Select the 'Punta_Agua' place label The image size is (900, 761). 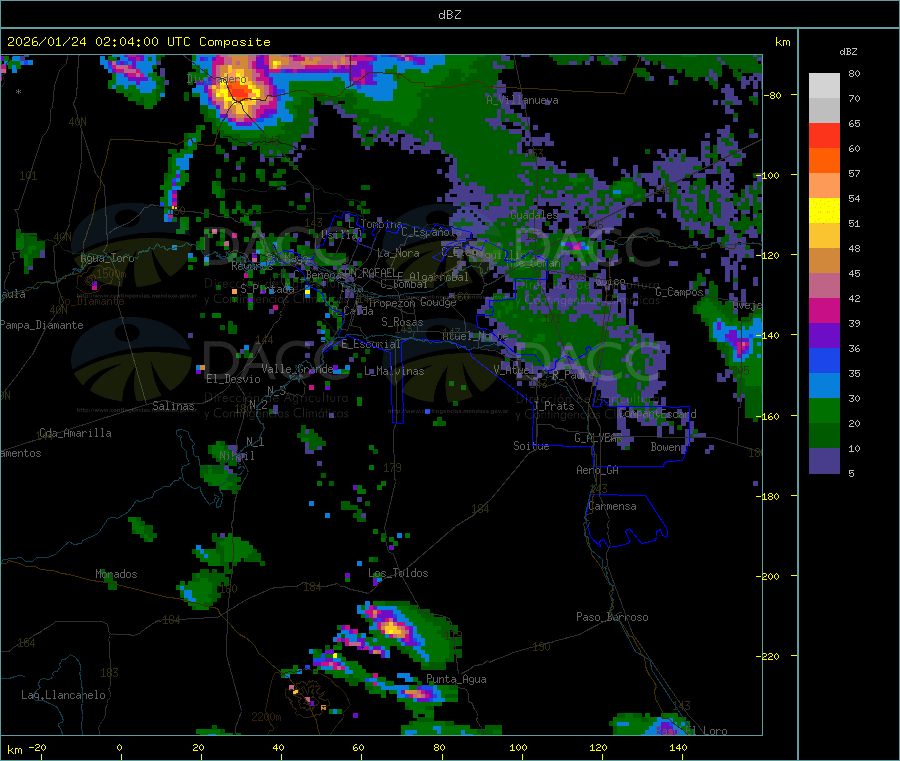(x=456, y=679)
